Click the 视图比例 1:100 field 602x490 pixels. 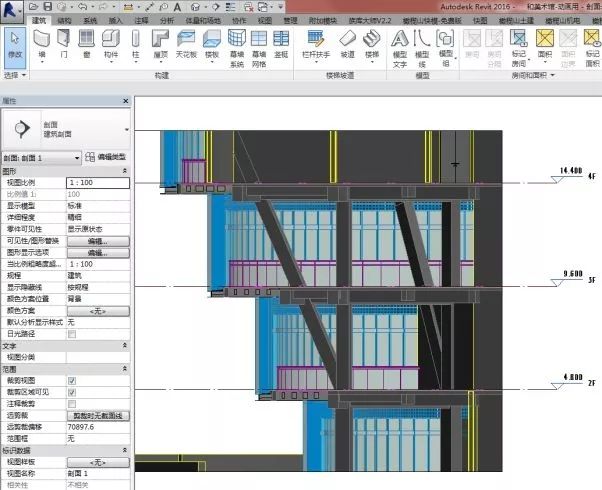(97, 183)
